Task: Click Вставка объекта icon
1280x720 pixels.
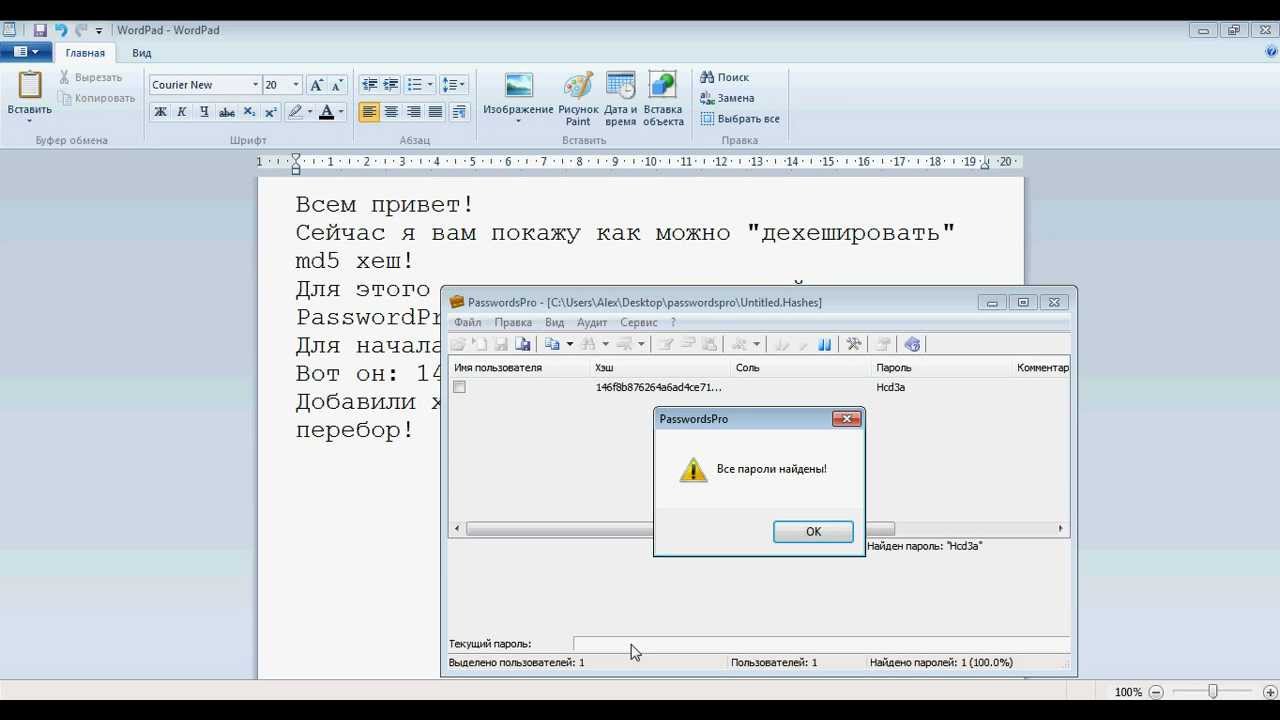Action: [x=663, y=98]
